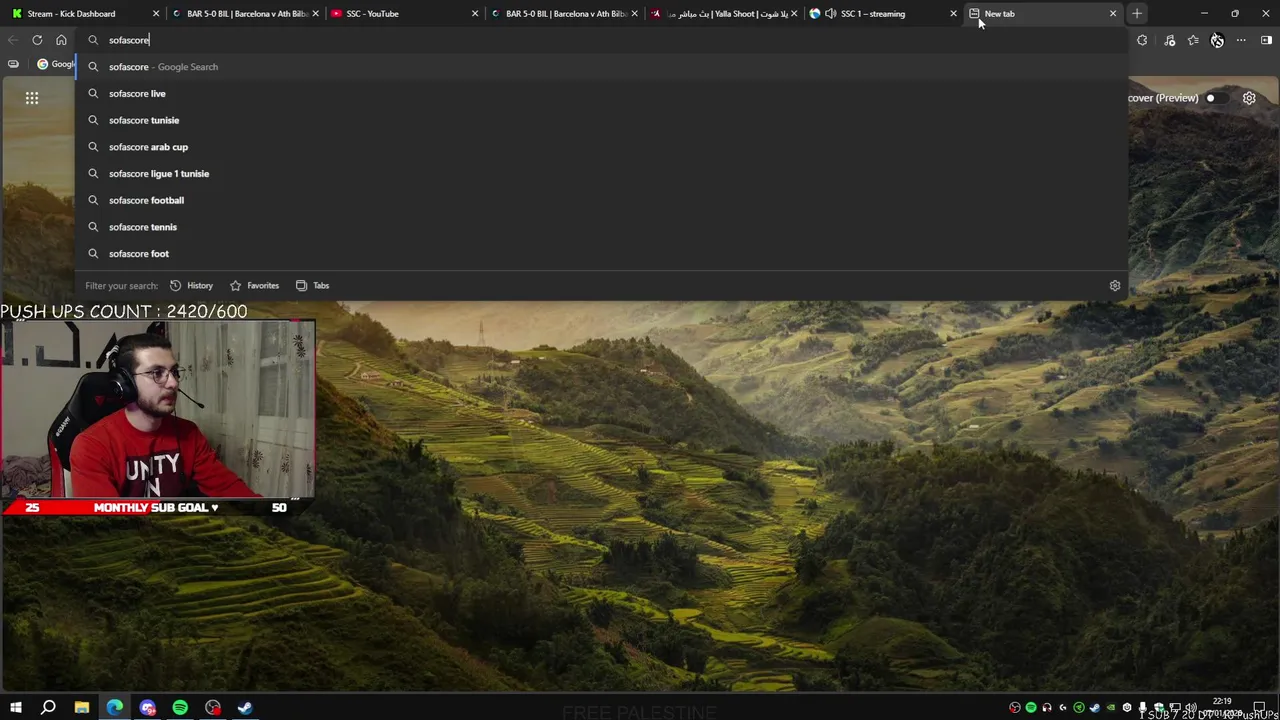Go to home page icon
Screen dimensions: 1280x720
61,40
